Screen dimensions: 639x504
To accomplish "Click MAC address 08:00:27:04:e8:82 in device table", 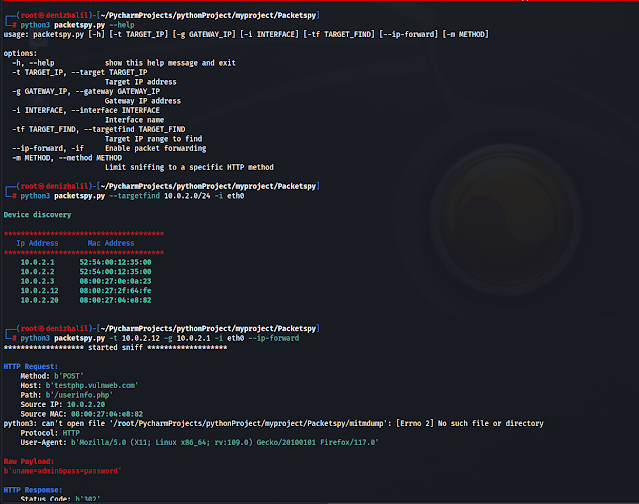I will click(115, 300).
